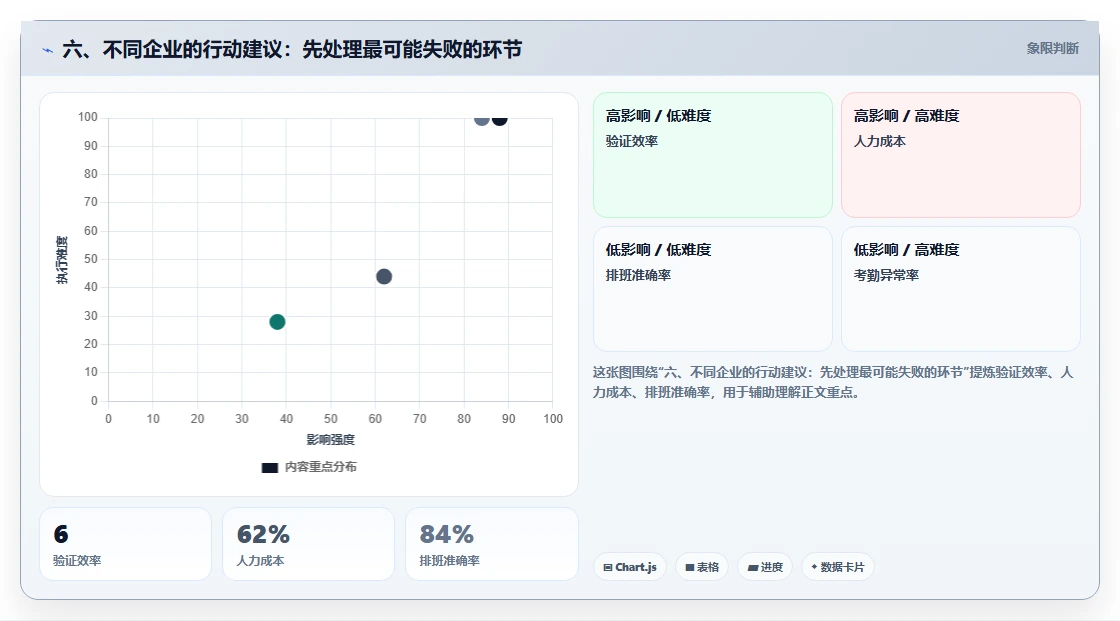1120x621 pixels.
Task: Click the 数据卡片 tag chip
Action: [837, 567]
